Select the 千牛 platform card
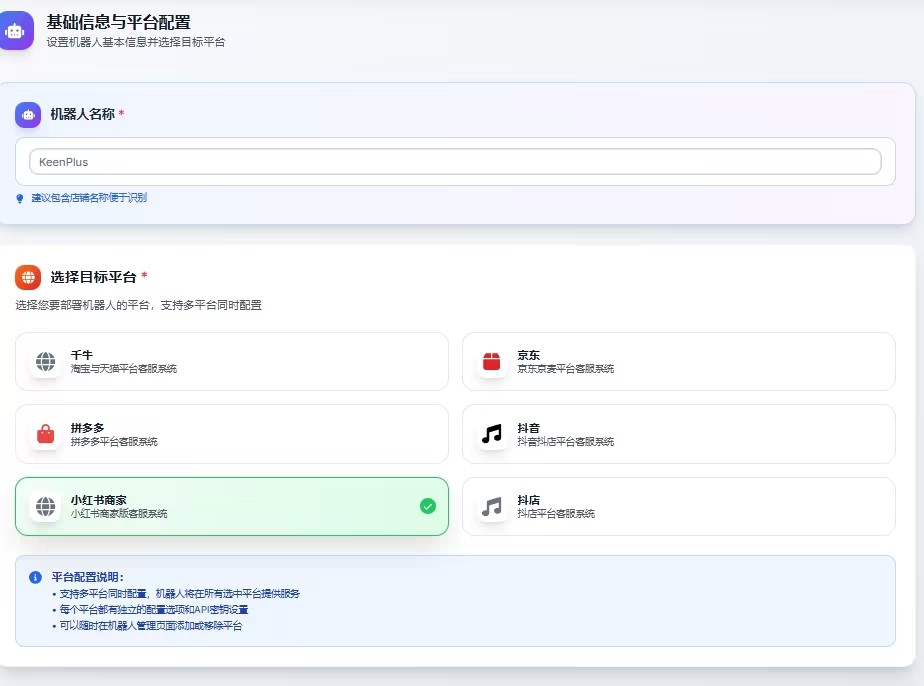Viewport: 924px width, 686px height. point(231,361)
